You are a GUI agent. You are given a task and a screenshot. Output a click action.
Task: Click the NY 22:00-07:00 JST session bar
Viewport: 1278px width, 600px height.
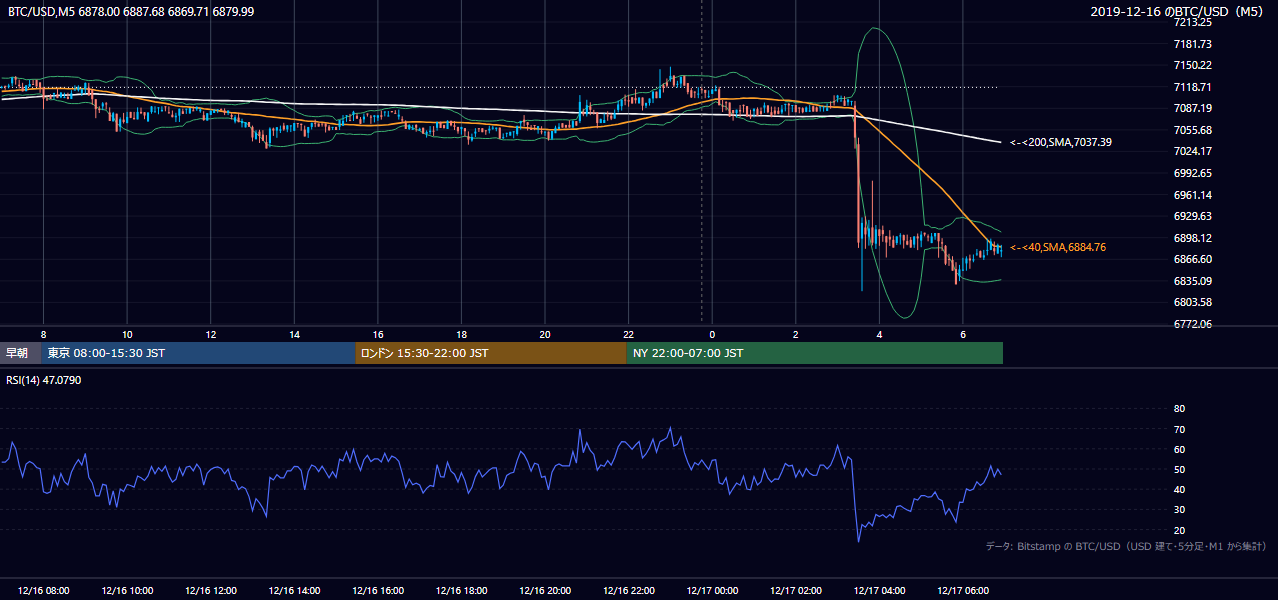[815, 353]
